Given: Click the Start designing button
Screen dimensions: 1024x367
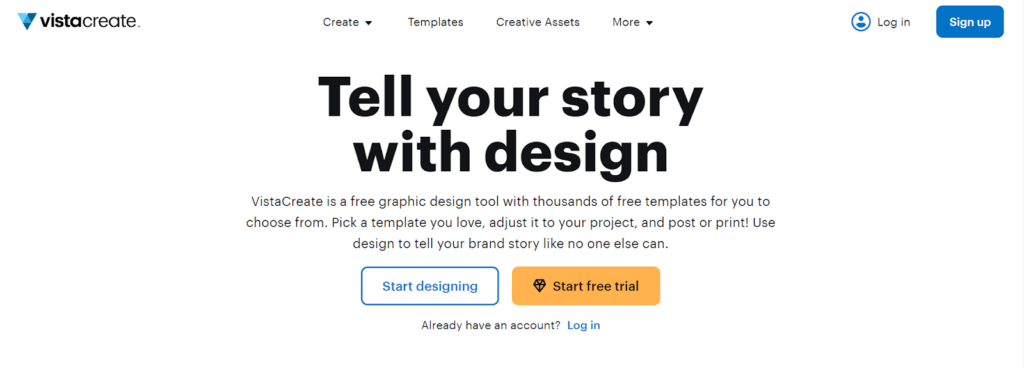Looking at the screenshot, I should tap(430, 286).
